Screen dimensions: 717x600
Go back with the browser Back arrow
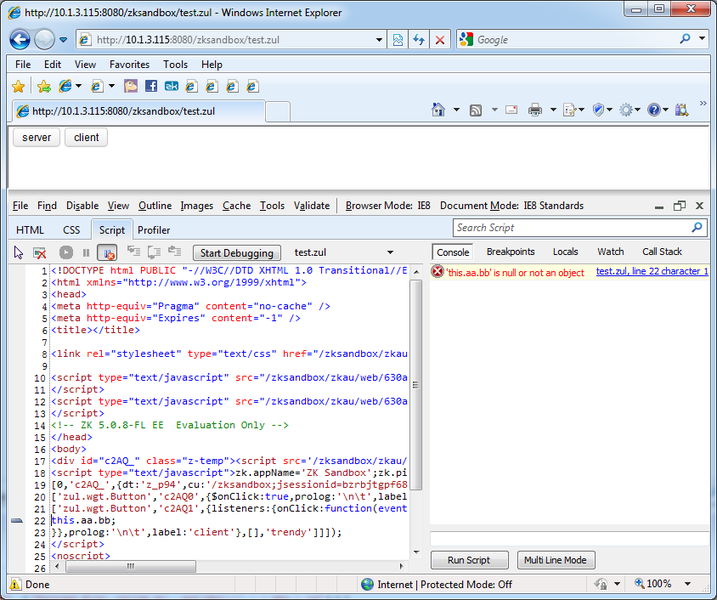pyautogui.click(x=20, y=39)
